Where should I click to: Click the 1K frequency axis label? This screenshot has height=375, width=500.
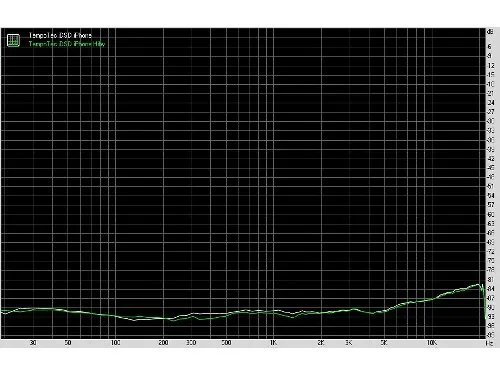[273, 343]
